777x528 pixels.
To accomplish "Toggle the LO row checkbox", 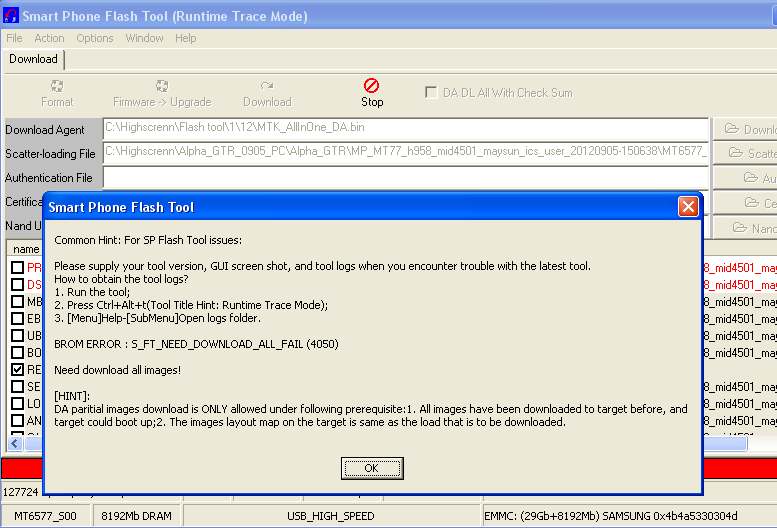I will pos(17,403).
